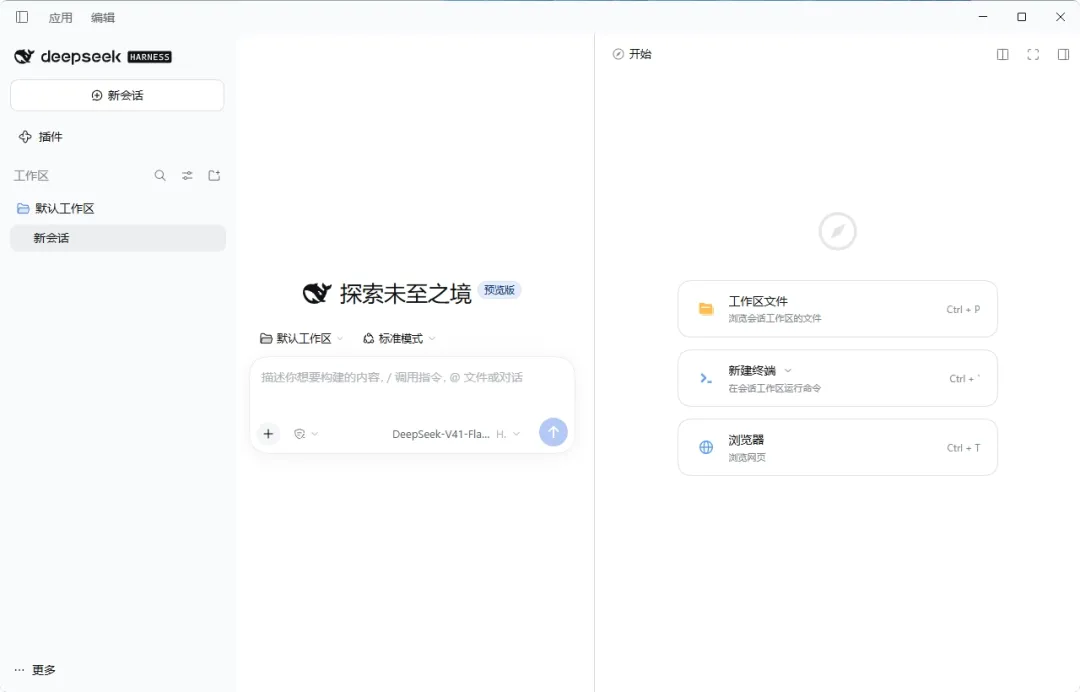Open the 标准模式 mode dropdown

[x=399, y=339]
